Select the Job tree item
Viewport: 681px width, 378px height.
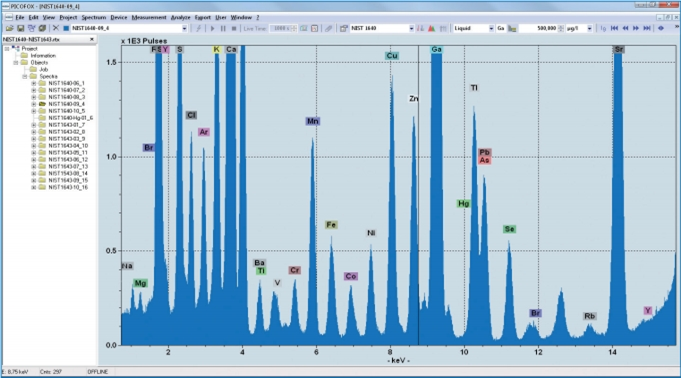point(43,70)
